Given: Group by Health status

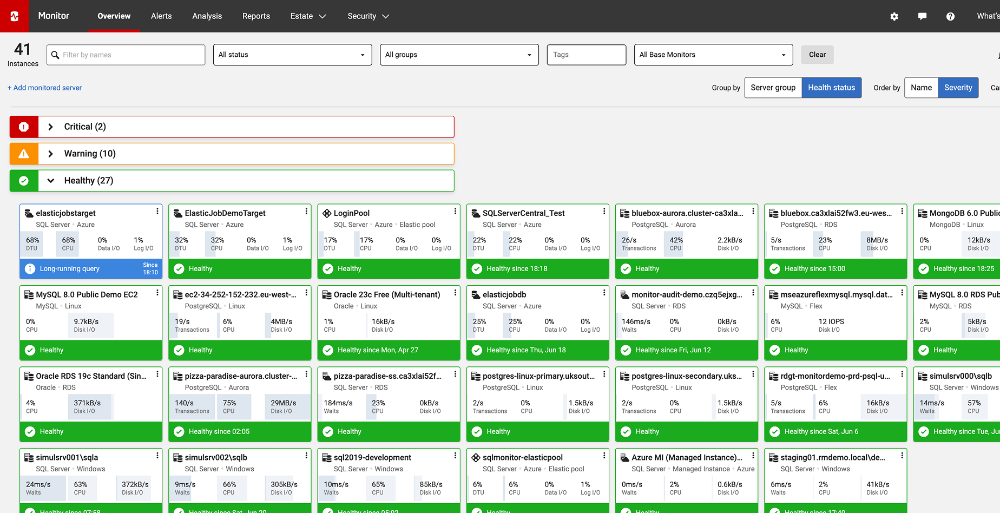Looking at the screenshot, I should [x=832, y=87].
